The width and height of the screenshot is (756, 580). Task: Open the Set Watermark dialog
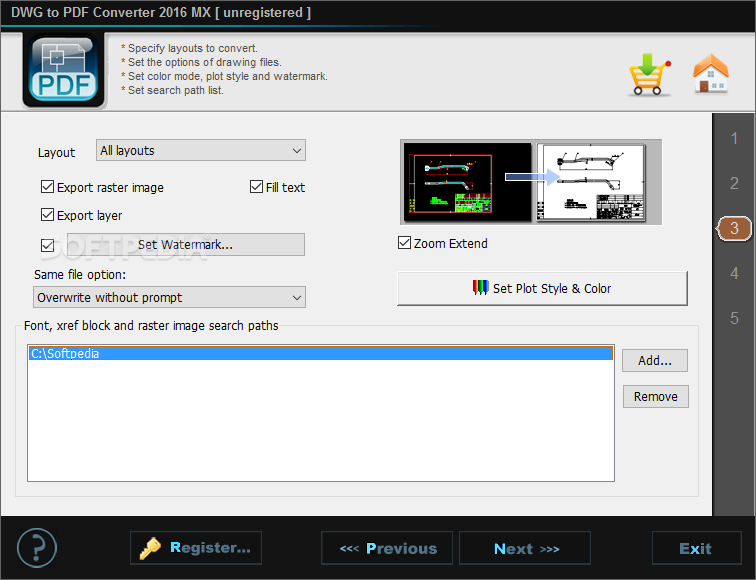[x=186, y=244]
